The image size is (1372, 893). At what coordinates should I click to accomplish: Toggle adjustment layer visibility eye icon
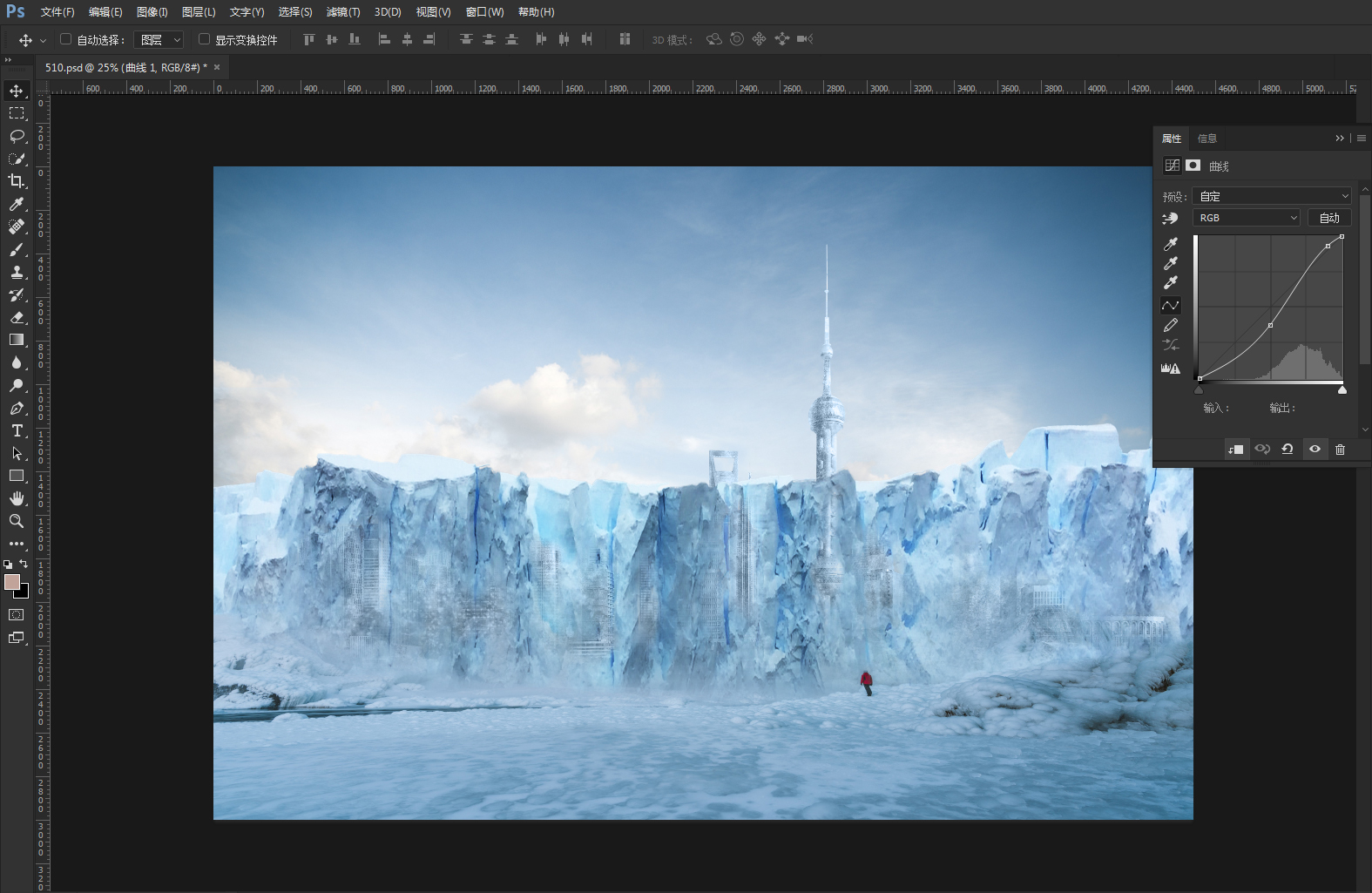coord(1315,450)
